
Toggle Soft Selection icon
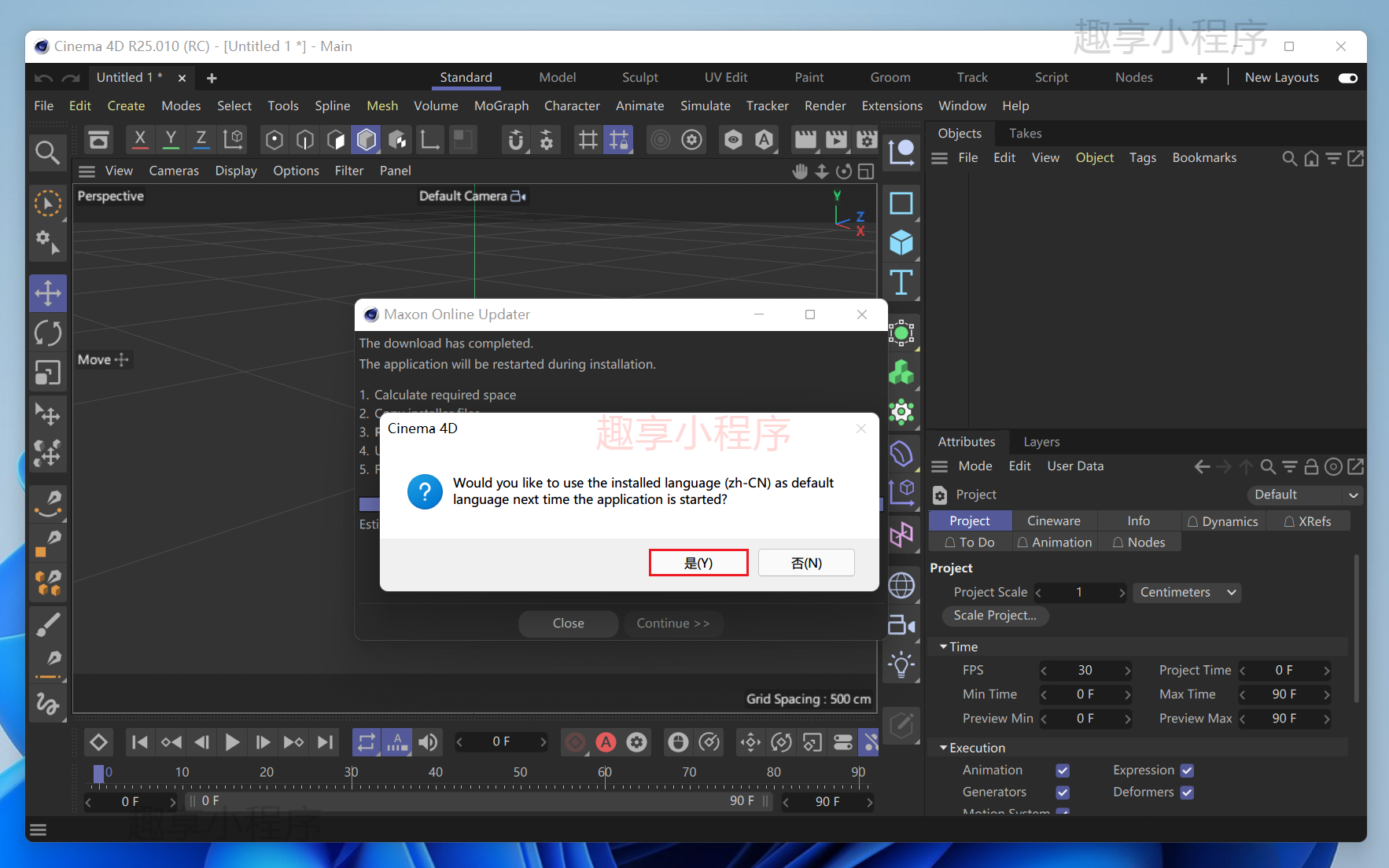coord(661,140)
